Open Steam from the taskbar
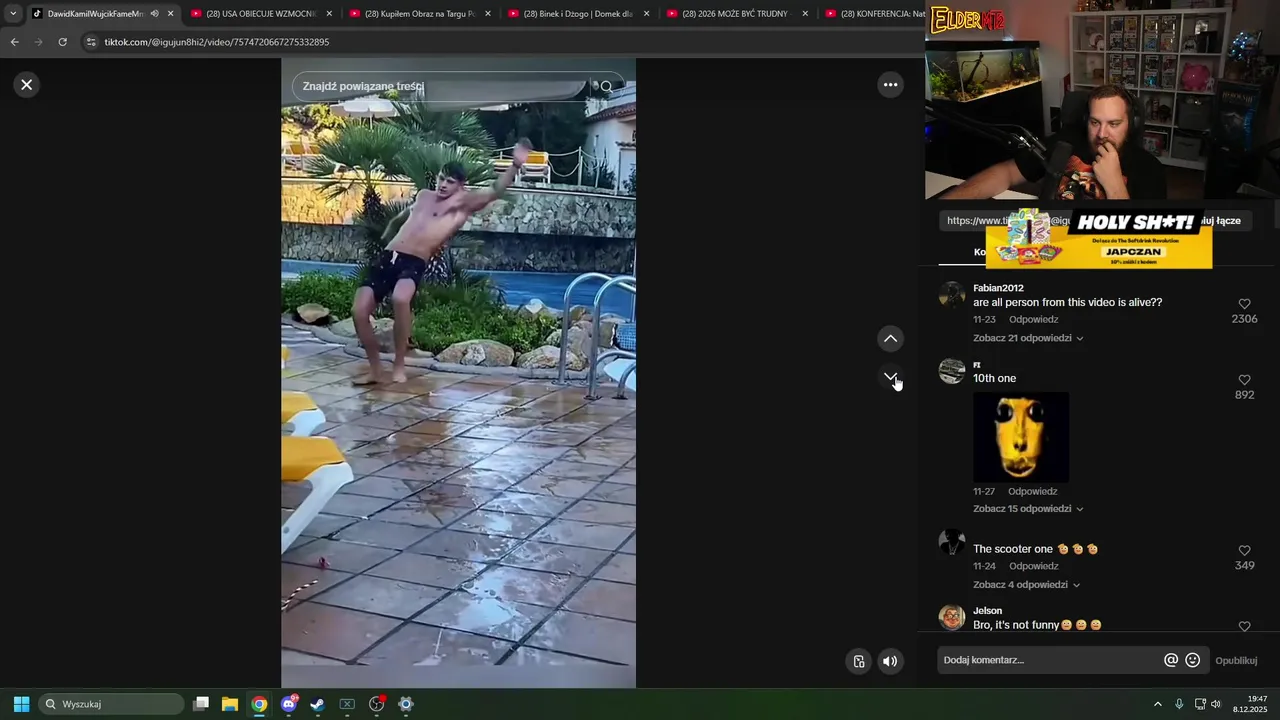Image resolution: width=1280 pixels, height=720 pixels. (x=317, y=704)
